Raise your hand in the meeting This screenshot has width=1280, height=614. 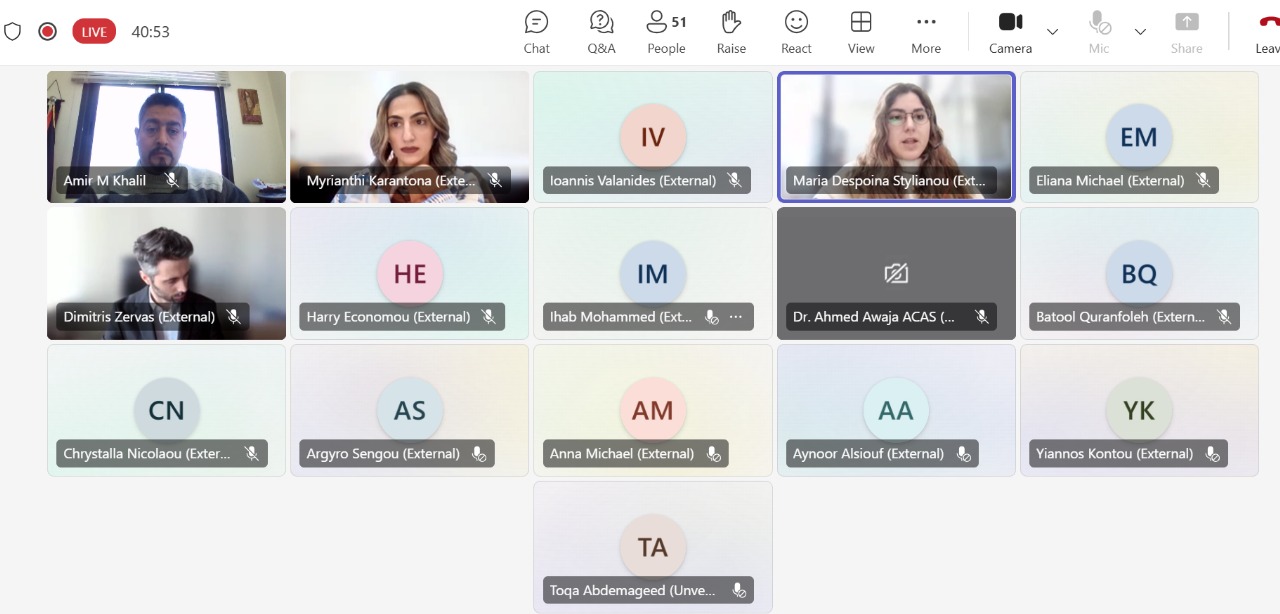731,32
